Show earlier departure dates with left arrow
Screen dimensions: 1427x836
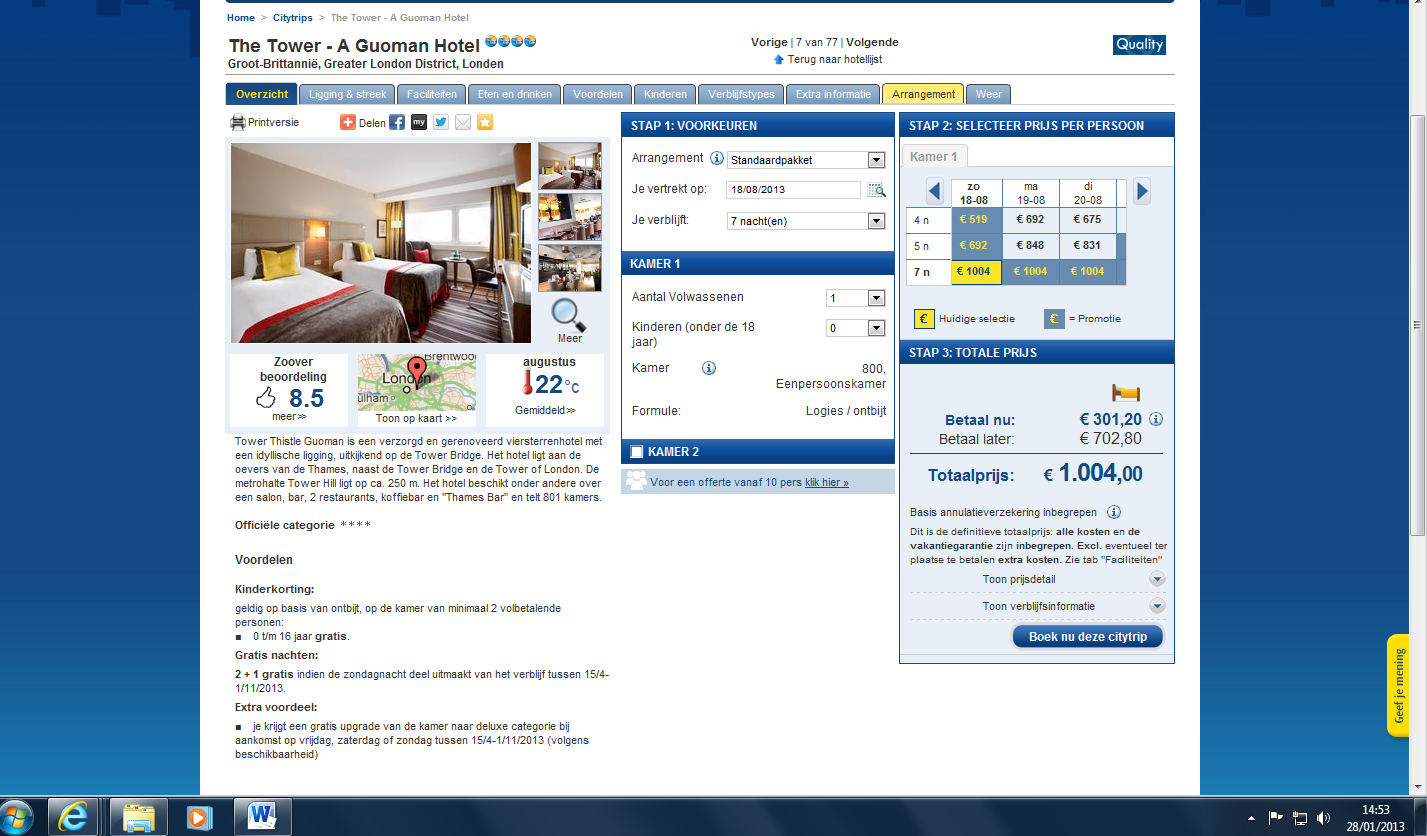coord(935,191)
